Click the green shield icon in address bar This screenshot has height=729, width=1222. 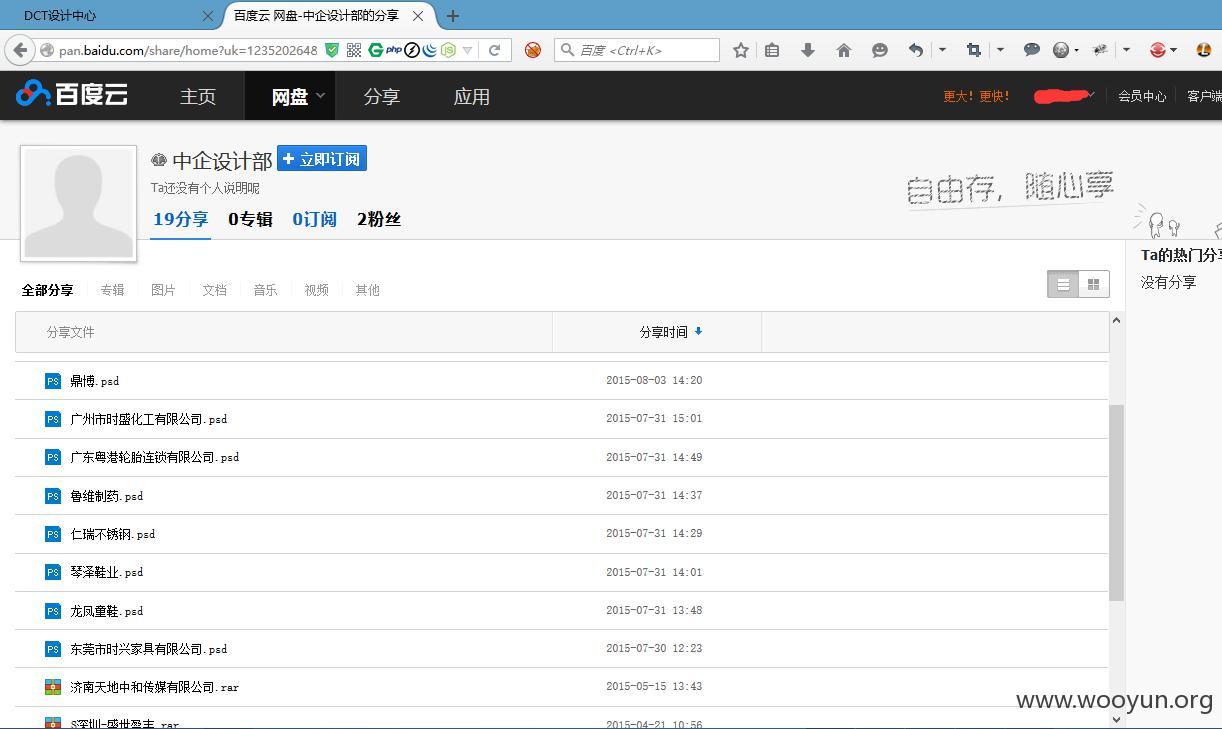[332, 50]
